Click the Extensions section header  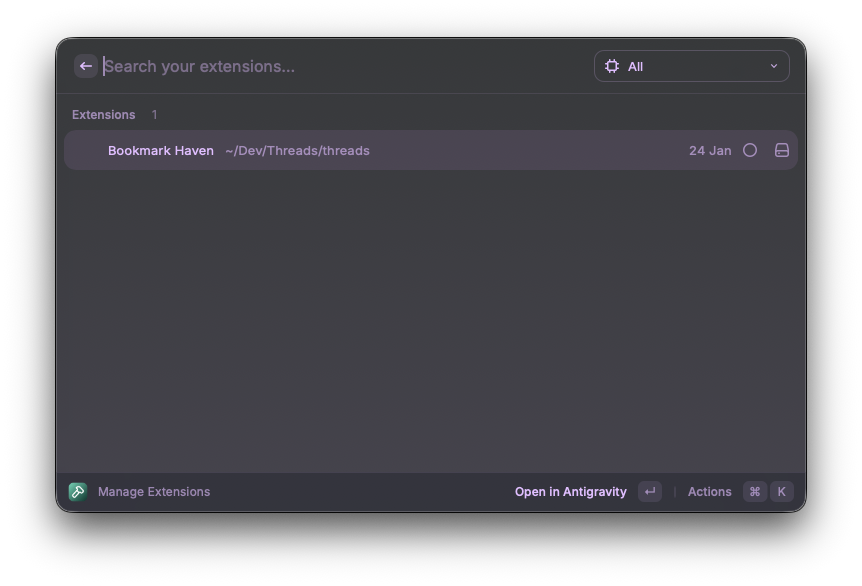pos(103,115)
